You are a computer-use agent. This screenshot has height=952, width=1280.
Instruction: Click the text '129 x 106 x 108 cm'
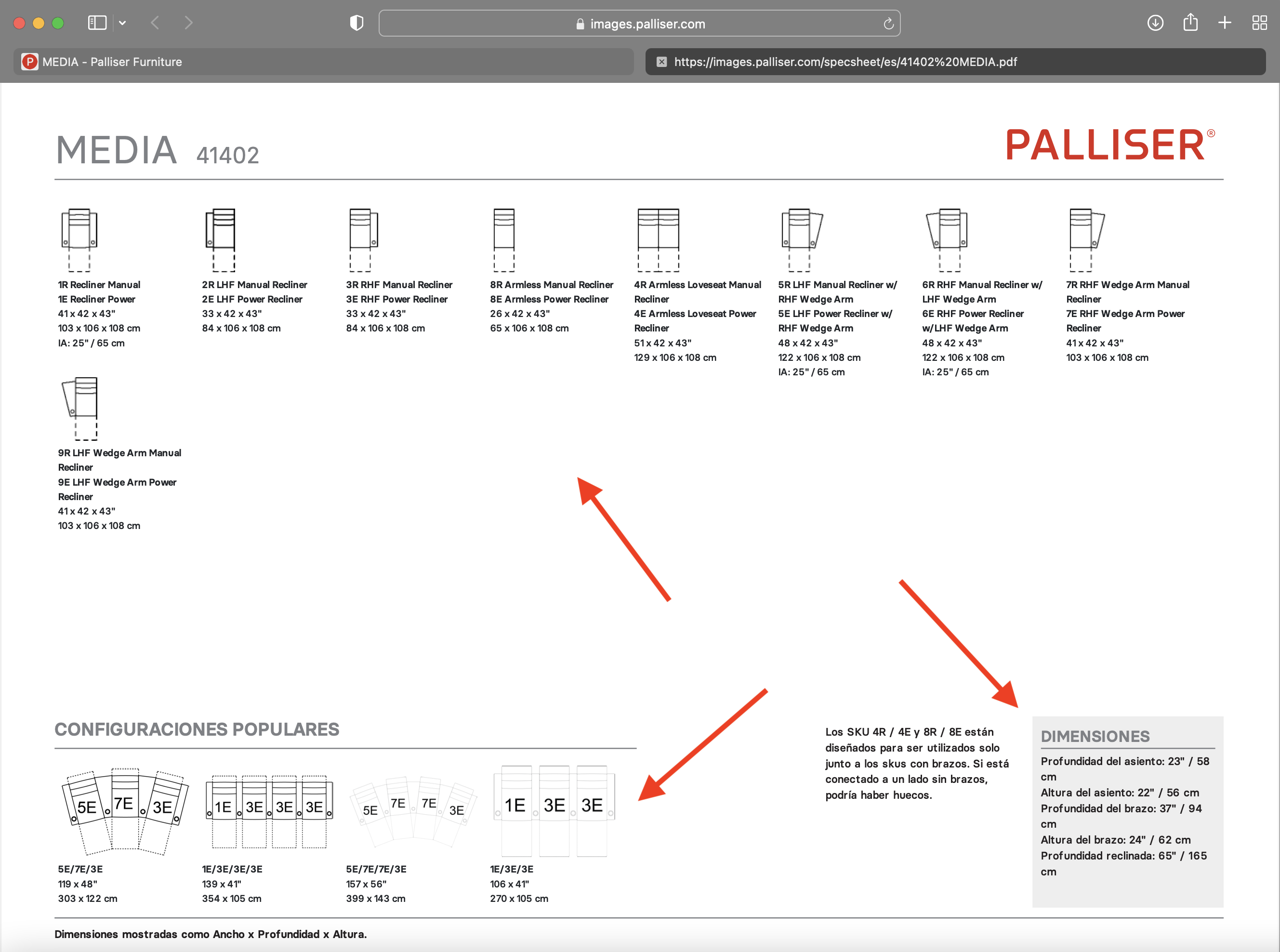pyautogui.click(x=675, y=357)
